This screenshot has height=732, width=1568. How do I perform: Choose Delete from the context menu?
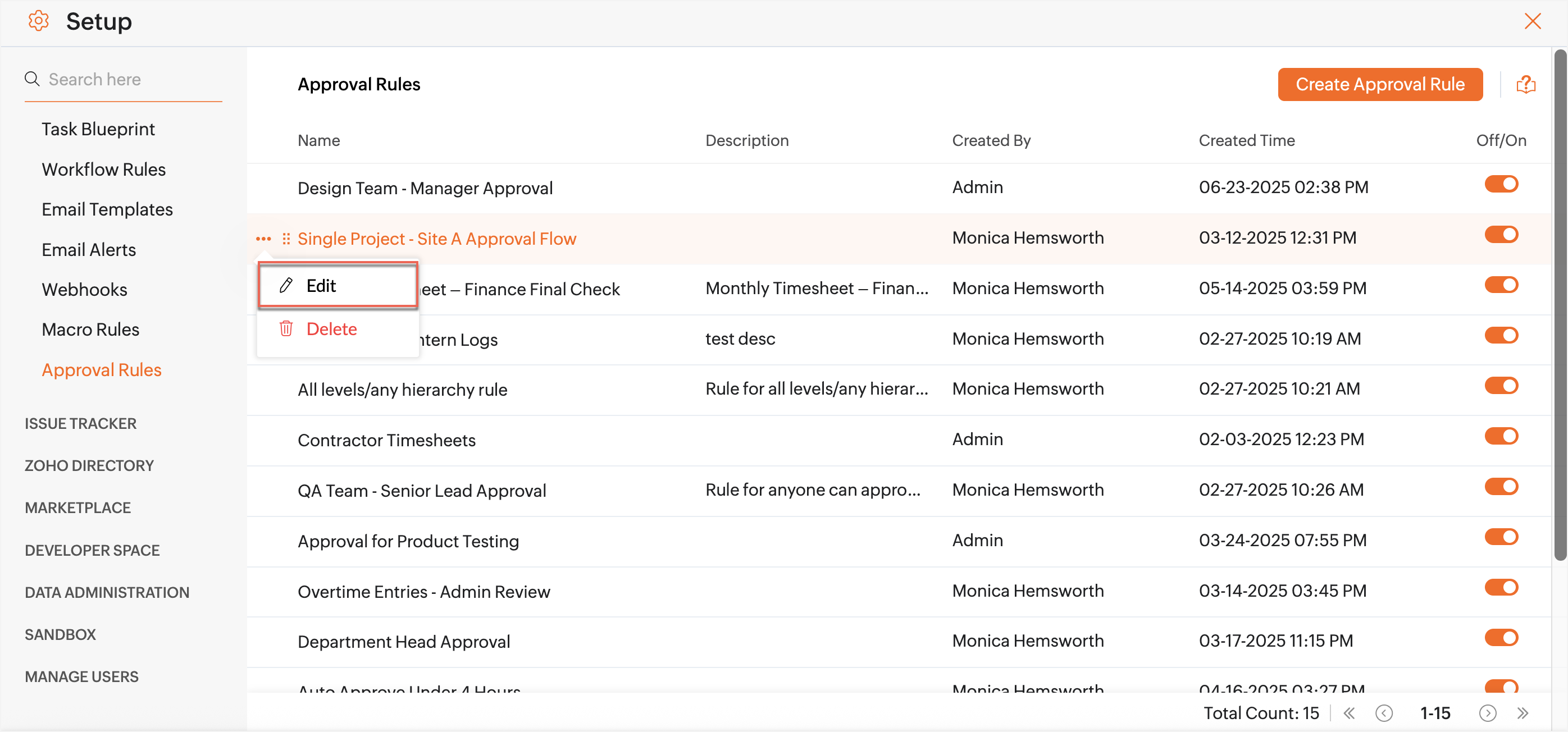pos(331,329)
